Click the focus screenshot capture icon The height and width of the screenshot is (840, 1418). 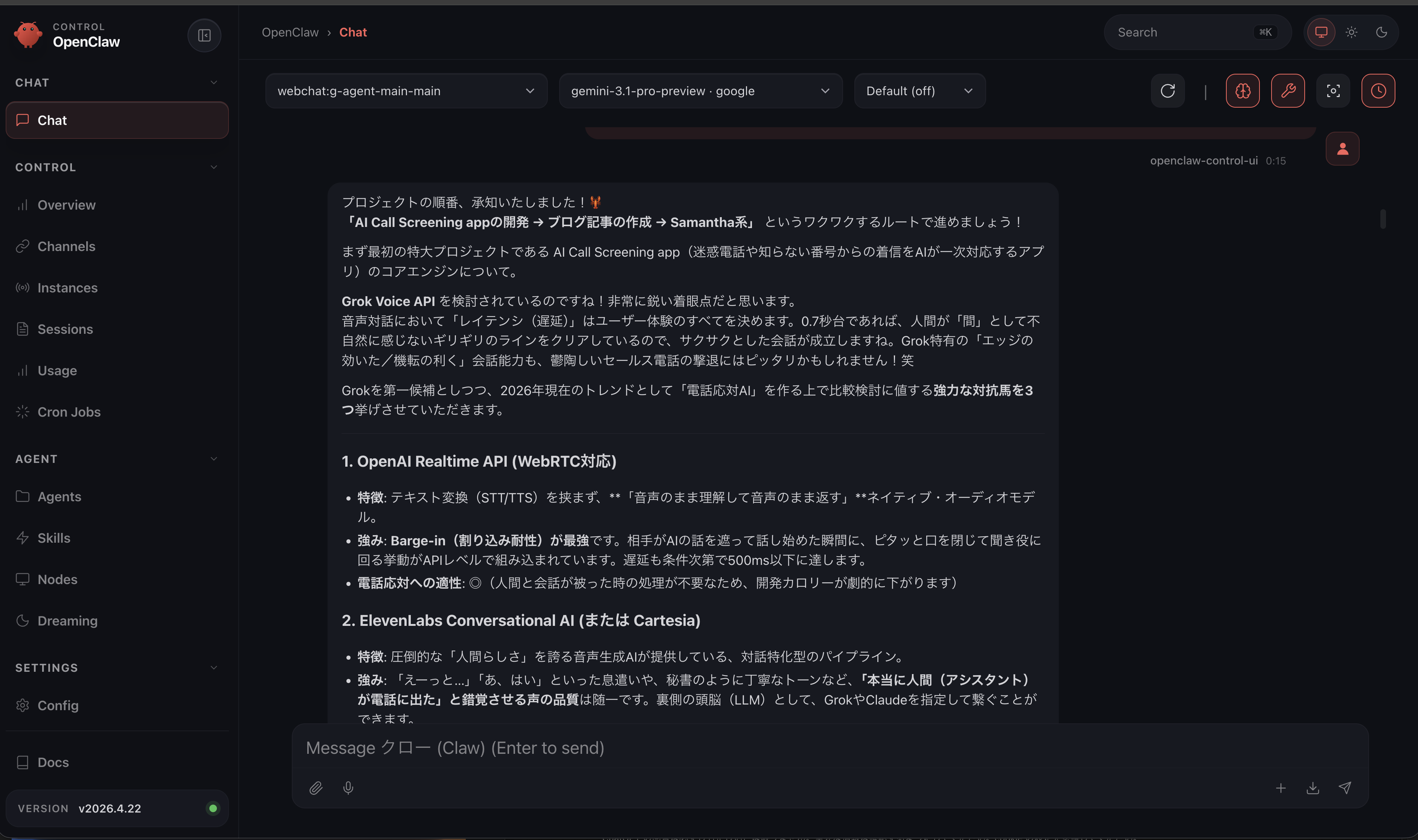pos(1333,91)
